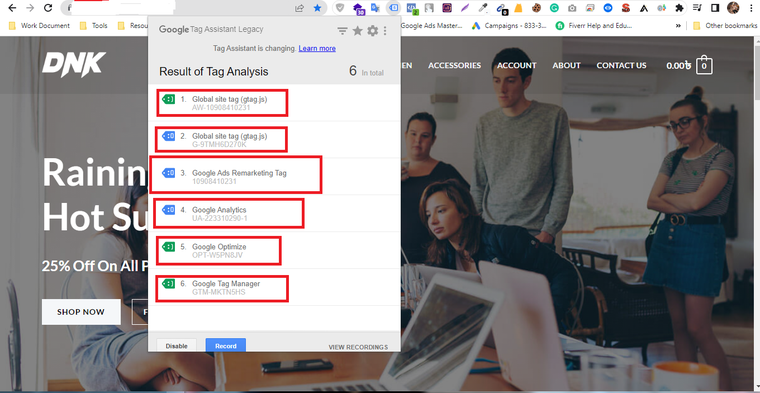The width and height of the screenshot is (760, 393).
Task: Open CONTACT US menu item
Action: click(x=621, y=65)
